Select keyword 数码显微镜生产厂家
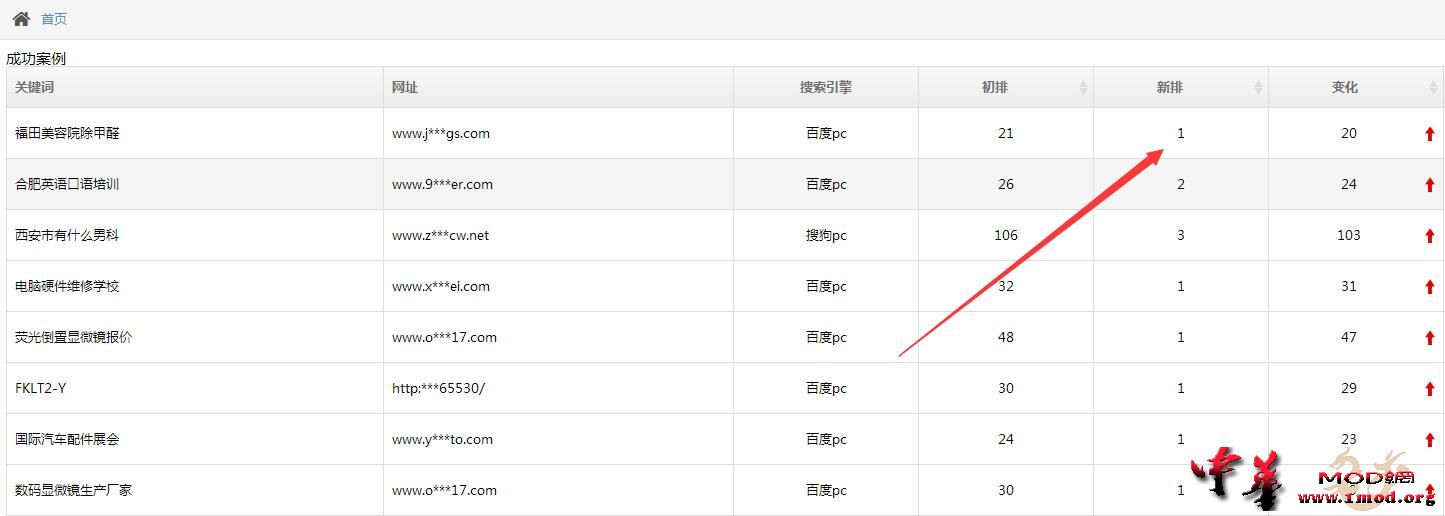This screenshot has width=1445, height=516. 74,490
